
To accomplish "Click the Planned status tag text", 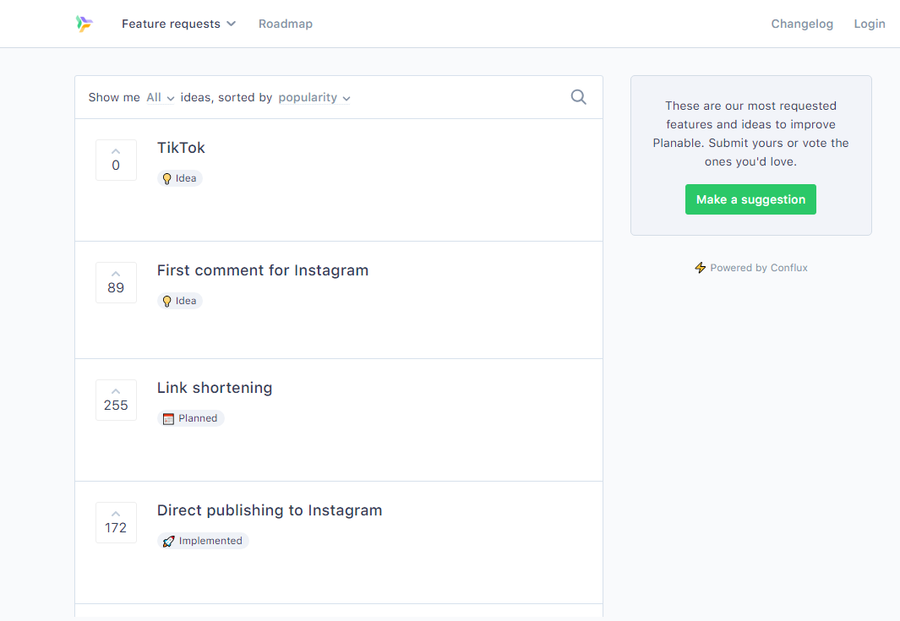I will [x=198, y=418].
